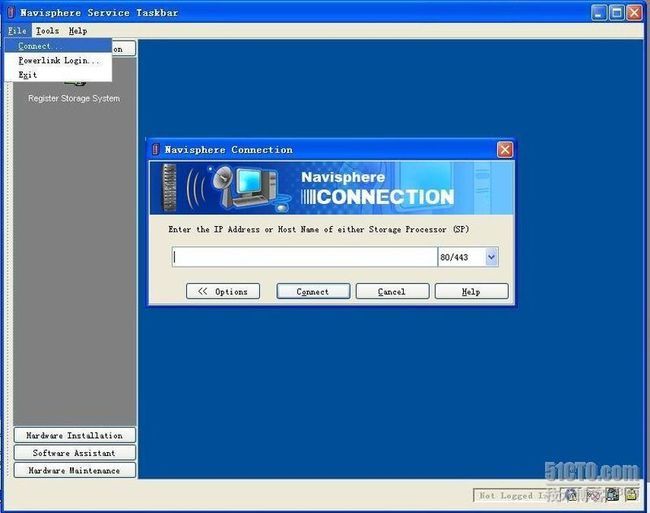Click Navisphere Connection dialog title icon
Image resolution: width=650 pixels, height=513 pixels.
[x=155, y=150]
